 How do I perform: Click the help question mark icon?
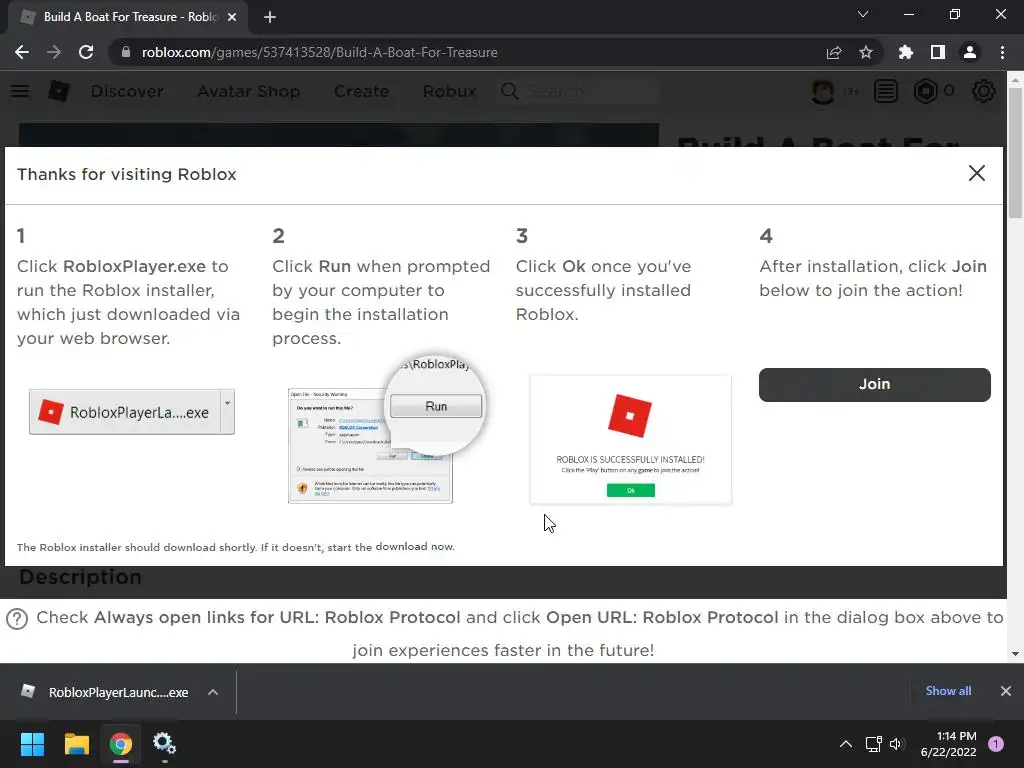coord(17,618)
